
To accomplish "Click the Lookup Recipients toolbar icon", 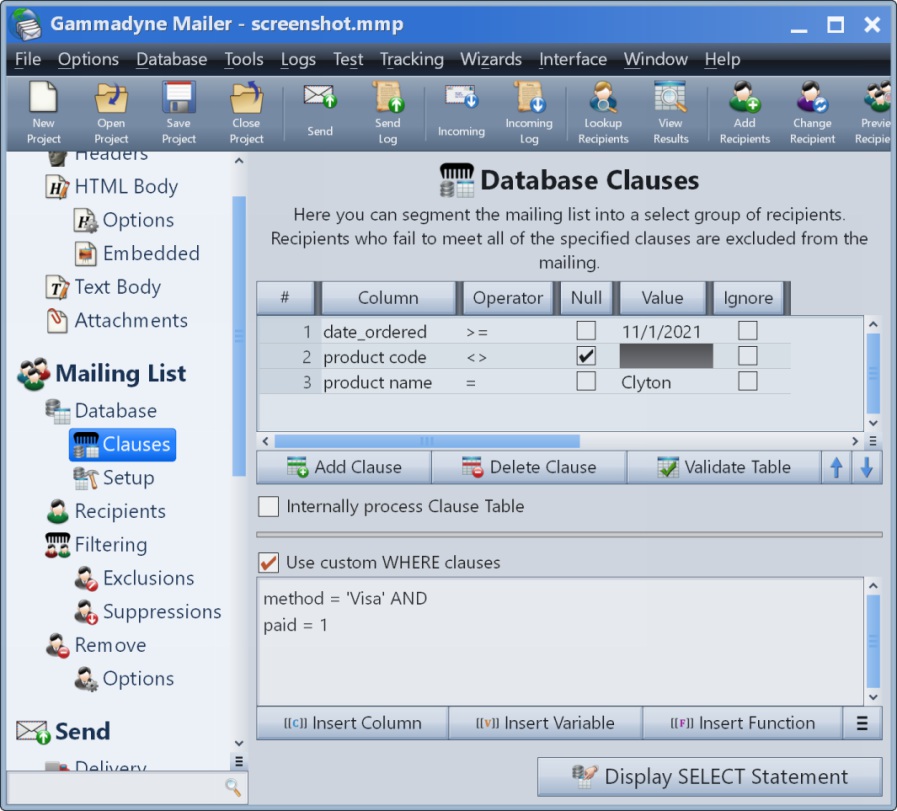I will [x=603, y=113].
